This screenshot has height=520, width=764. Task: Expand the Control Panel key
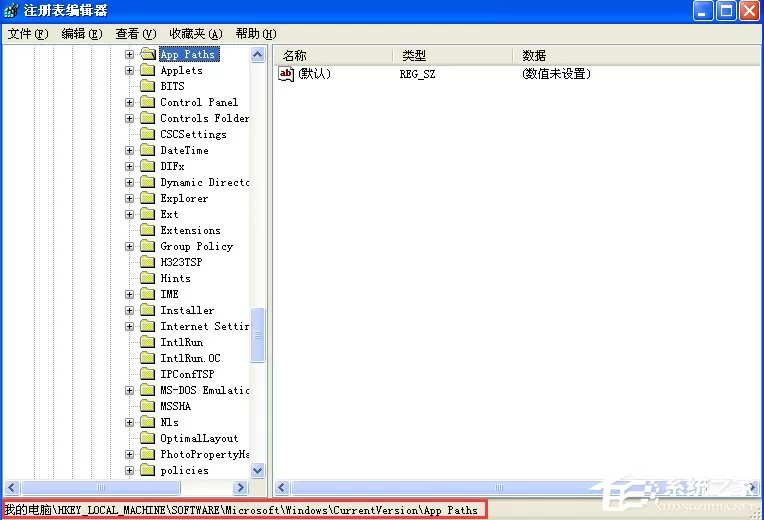click(x=129, y=102)
